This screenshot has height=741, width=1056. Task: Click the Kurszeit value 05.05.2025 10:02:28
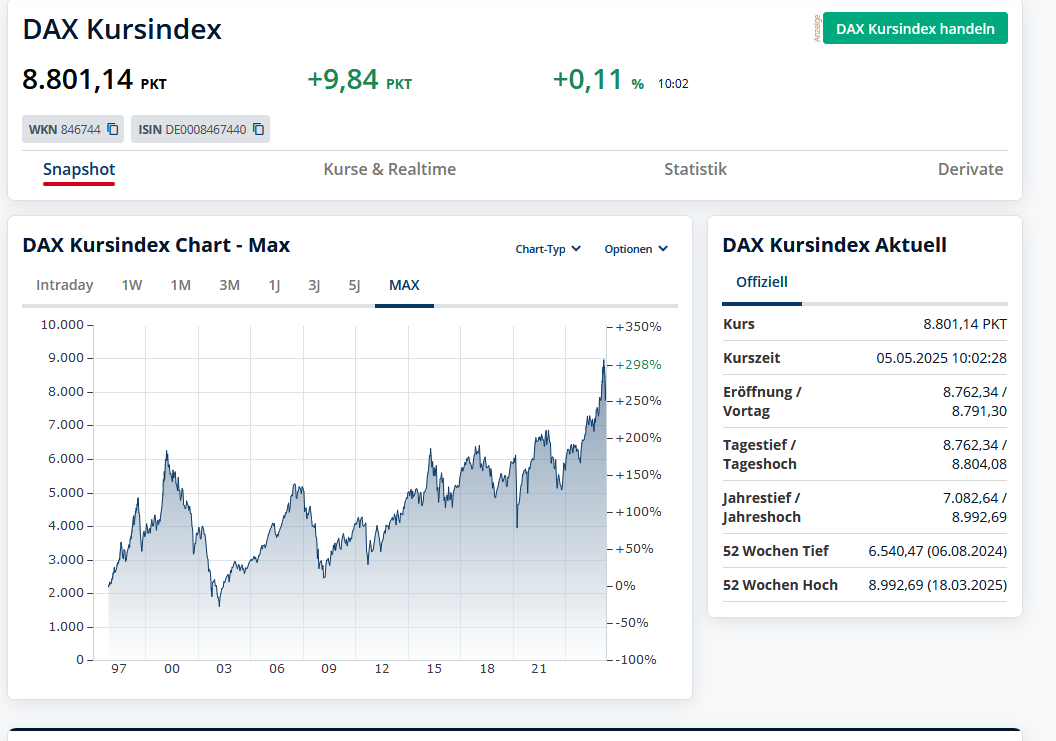942,358
